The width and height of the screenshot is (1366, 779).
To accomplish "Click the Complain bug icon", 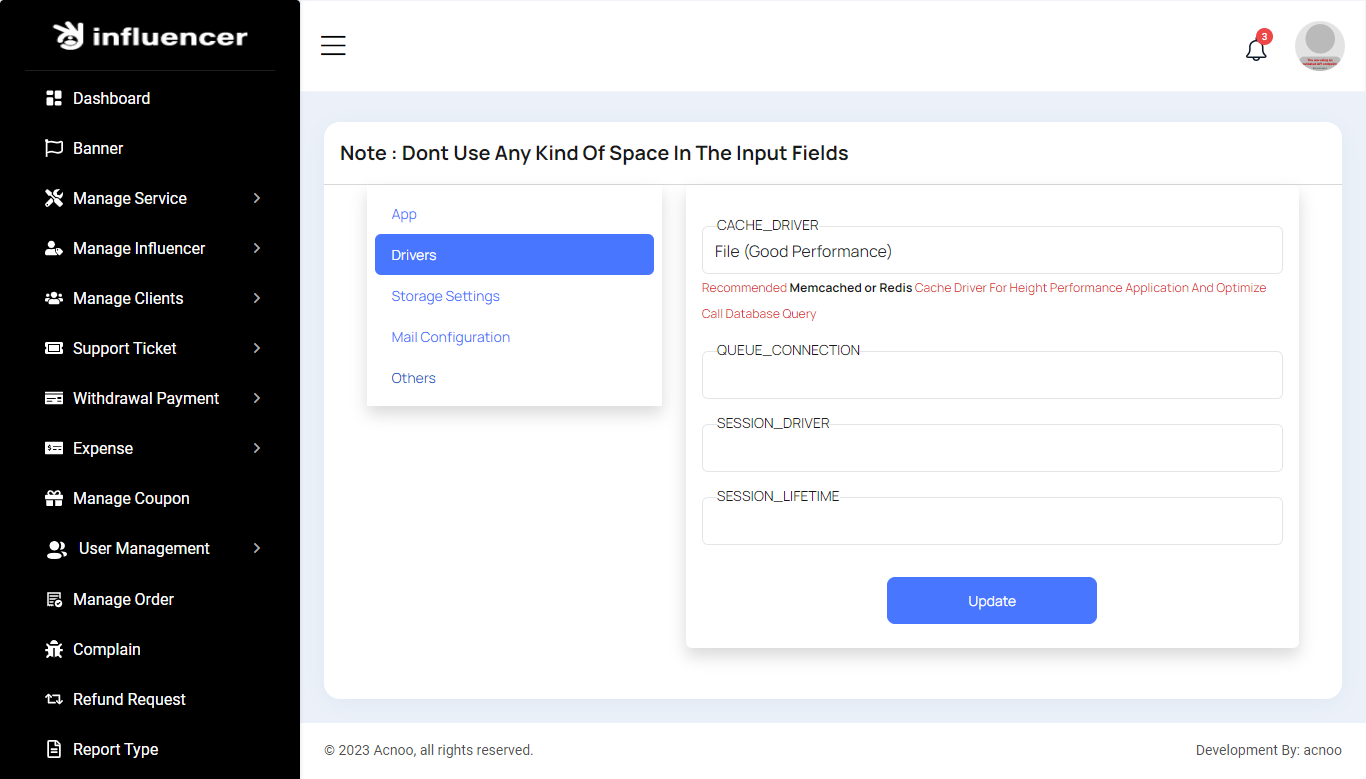I will pyautogui.click(x=54, y=649).
